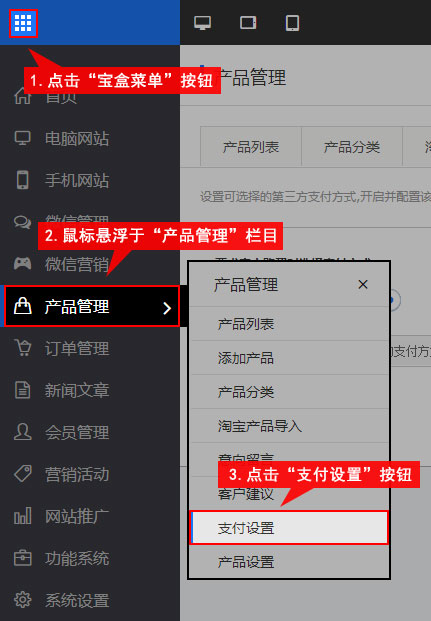Expand the 产品管理 chevron arrow
This screenshot has height=621, width=431.
(x=167, y=308)
